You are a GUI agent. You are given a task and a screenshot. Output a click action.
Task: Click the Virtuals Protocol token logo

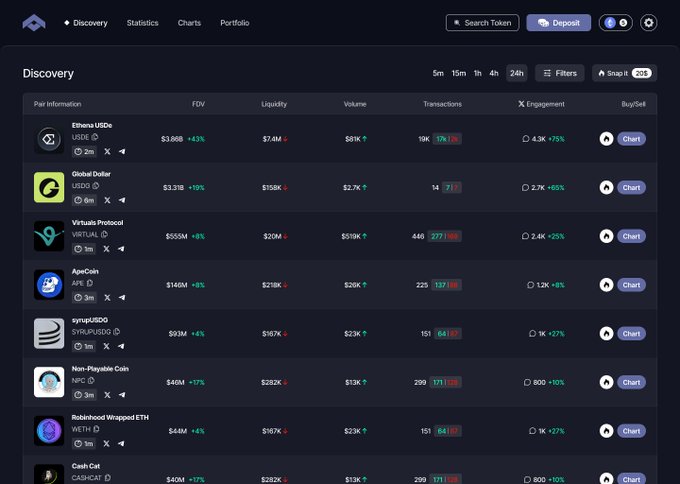point(49,236)
